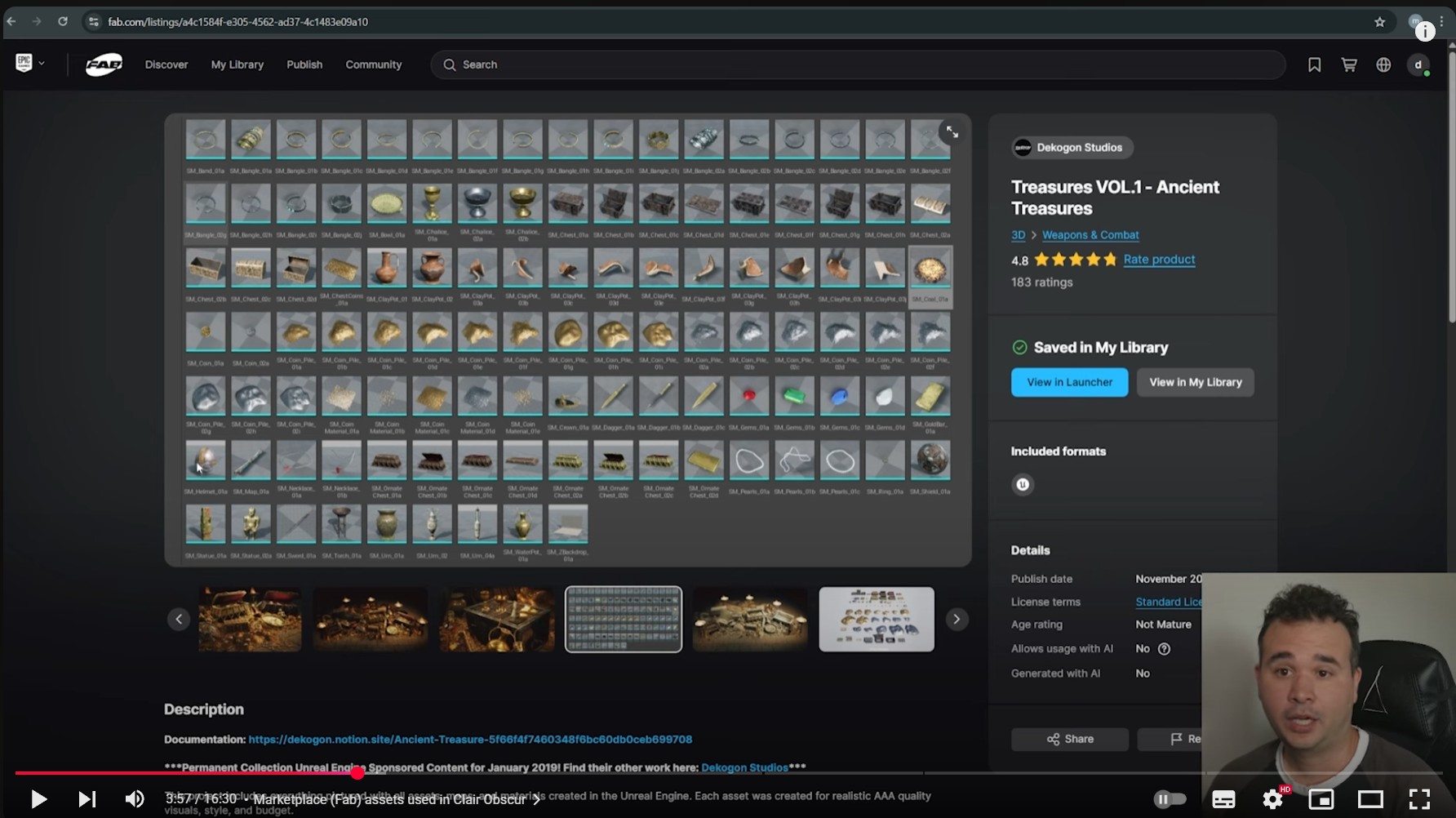Open the dekogon.notion.site documentation link
Image resolution: width=1456 pixels, height=818 pixels.
[x=470, y=740]
